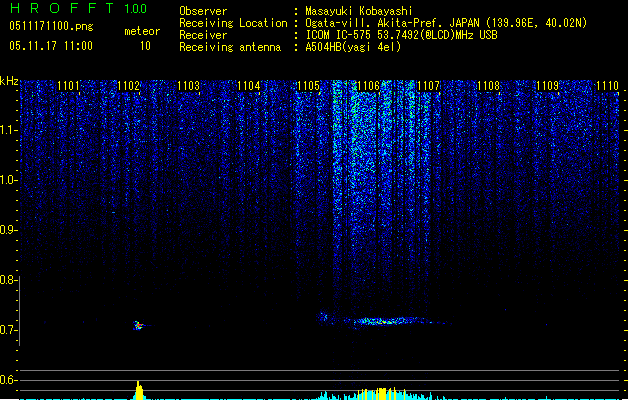Viewport: 629px width, 400px height.
Task: Click the 0.8 kHz axis label
Action: click(x=8, y=280)
